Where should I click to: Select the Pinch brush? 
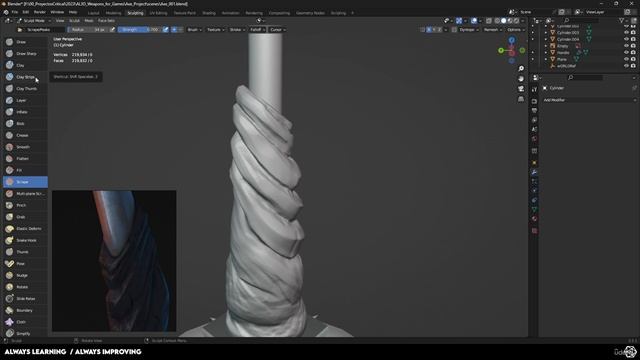pyautogui.click(x=25, y=205)
